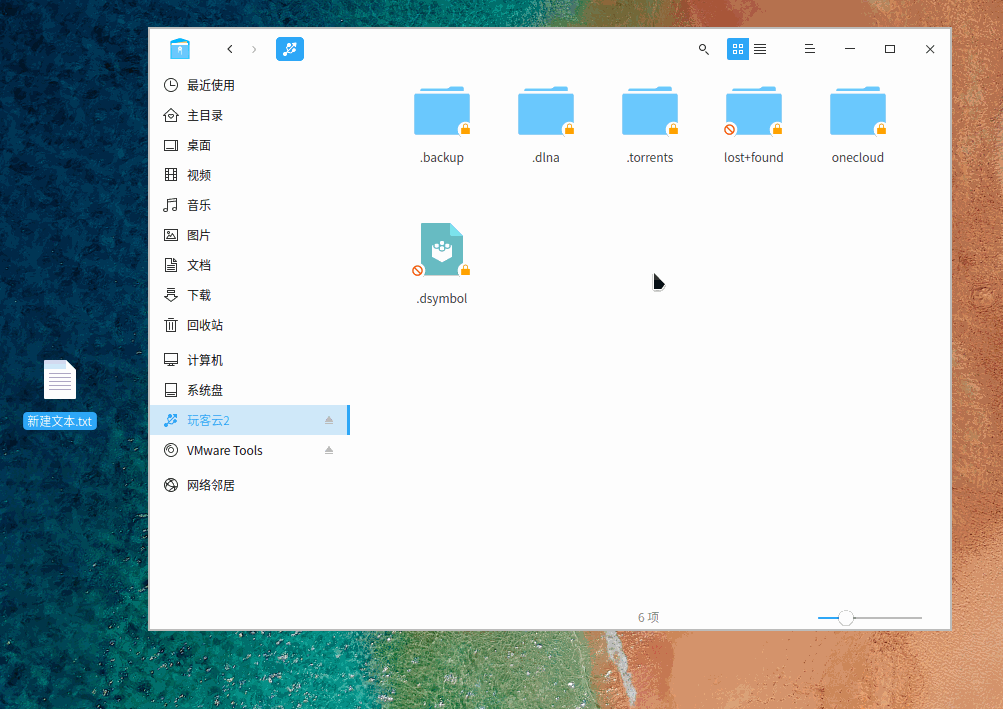The height and width of the screenshot is (709, 1003).
Task: Click the search magnifier icon
Action: point(703,49)
